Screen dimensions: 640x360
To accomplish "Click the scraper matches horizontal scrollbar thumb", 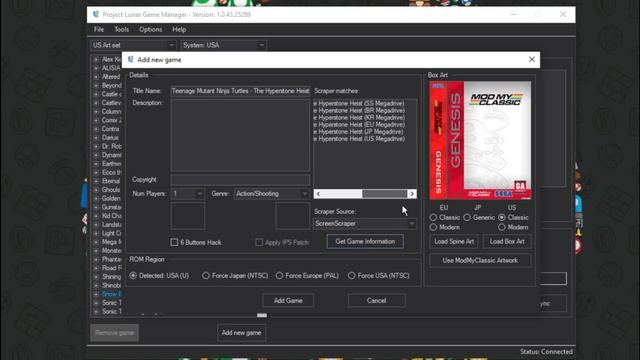I will tap(384, 194).
